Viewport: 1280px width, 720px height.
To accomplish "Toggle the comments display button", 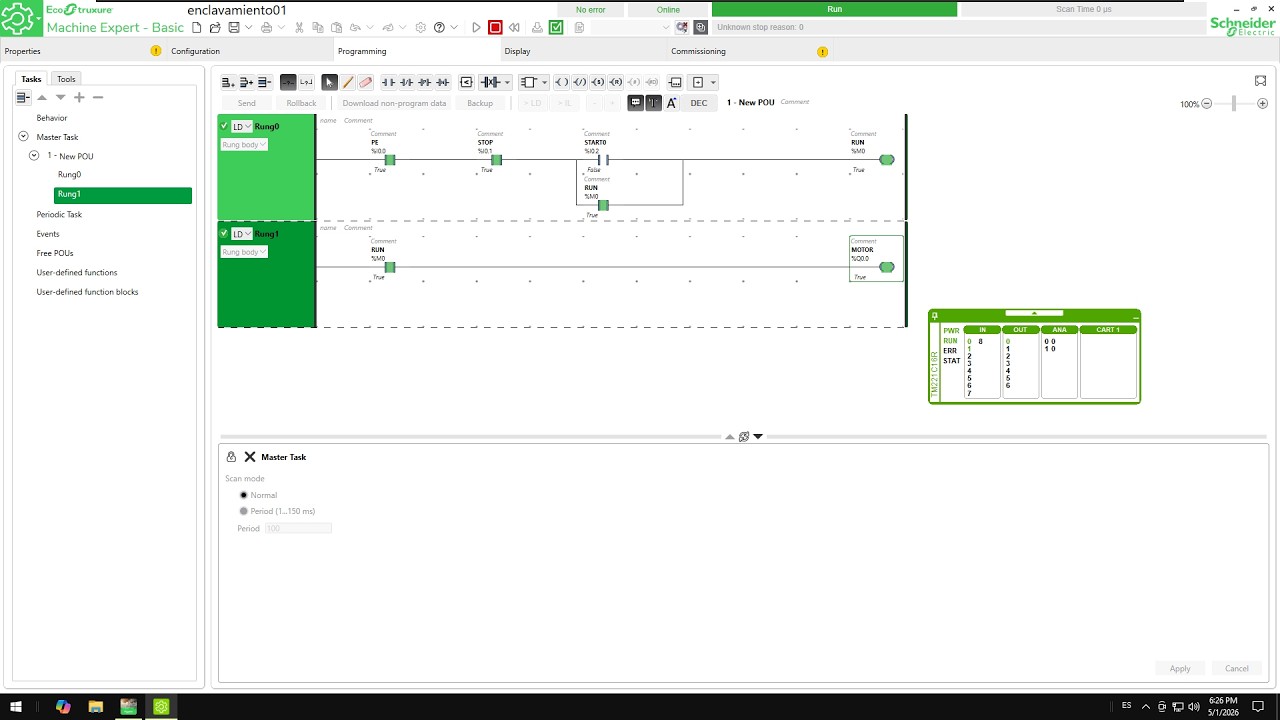I will (x=635, y=102).
